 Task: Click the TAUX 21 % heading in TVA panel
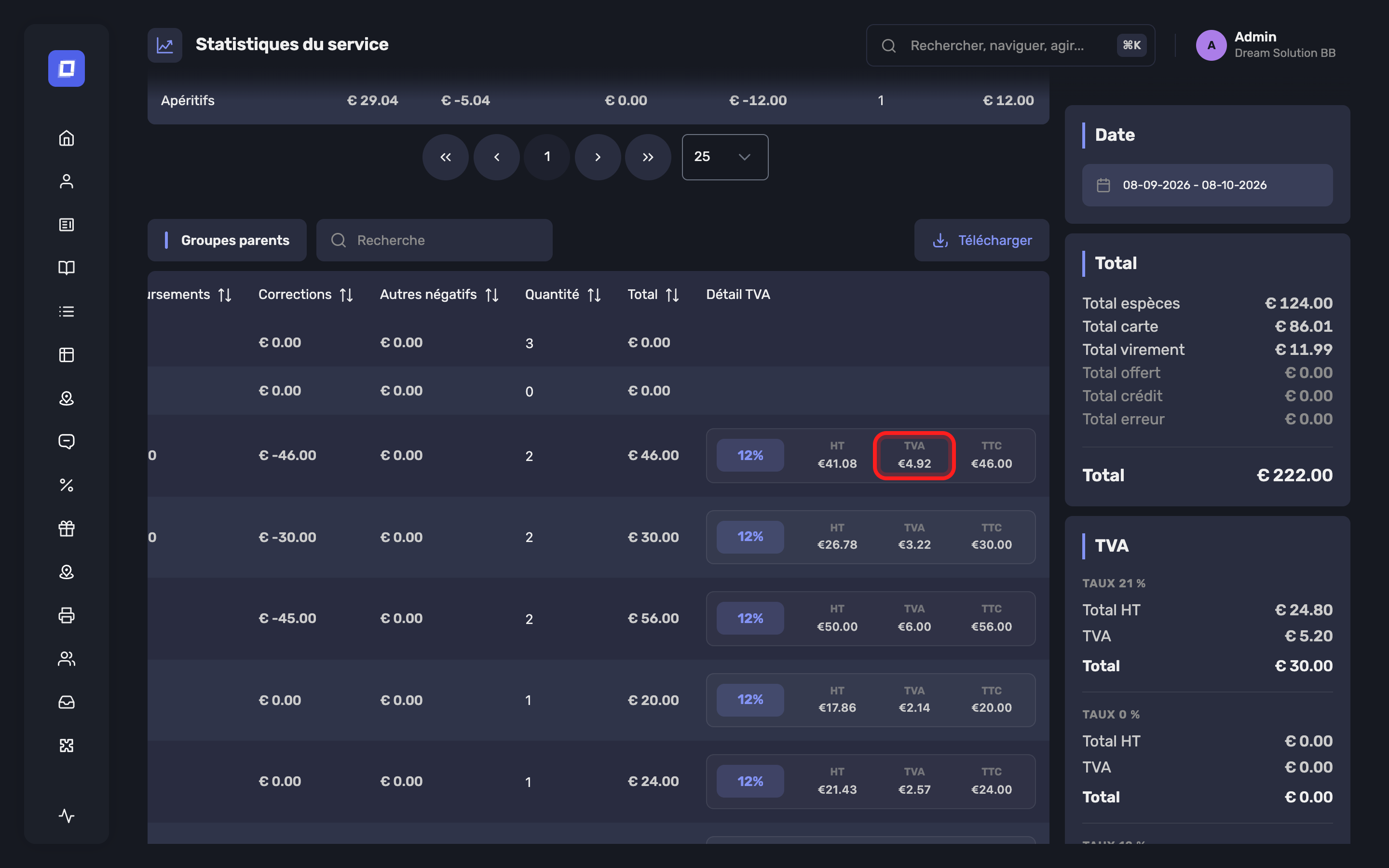coord(1114,583)
